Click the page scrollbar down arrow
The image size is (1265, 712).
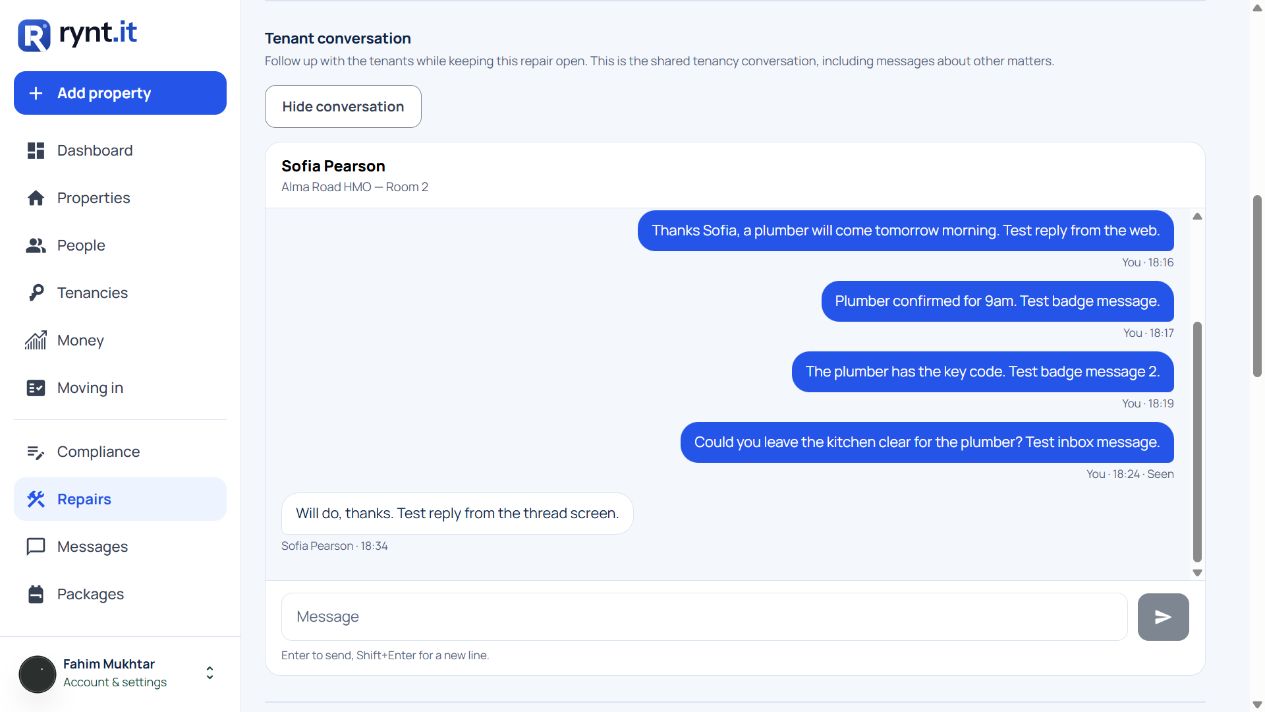pyautogui.click(x=1257, y=704)
